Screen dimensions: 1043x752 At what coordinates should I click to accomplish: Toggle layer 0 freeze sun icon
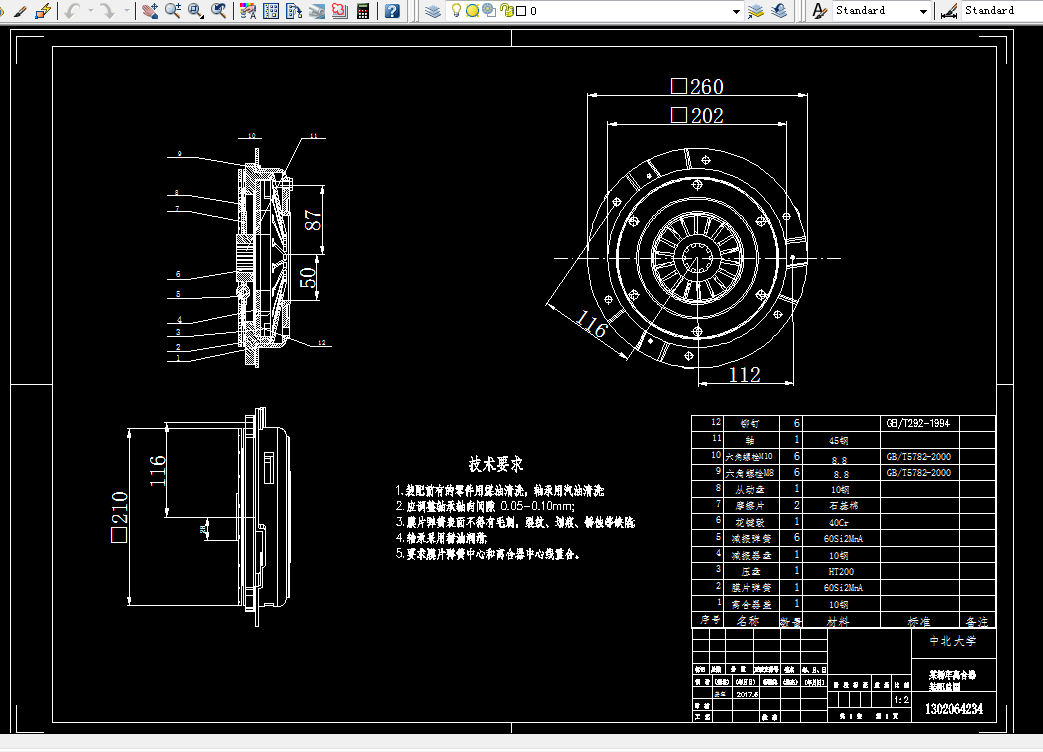click(472, 11)
